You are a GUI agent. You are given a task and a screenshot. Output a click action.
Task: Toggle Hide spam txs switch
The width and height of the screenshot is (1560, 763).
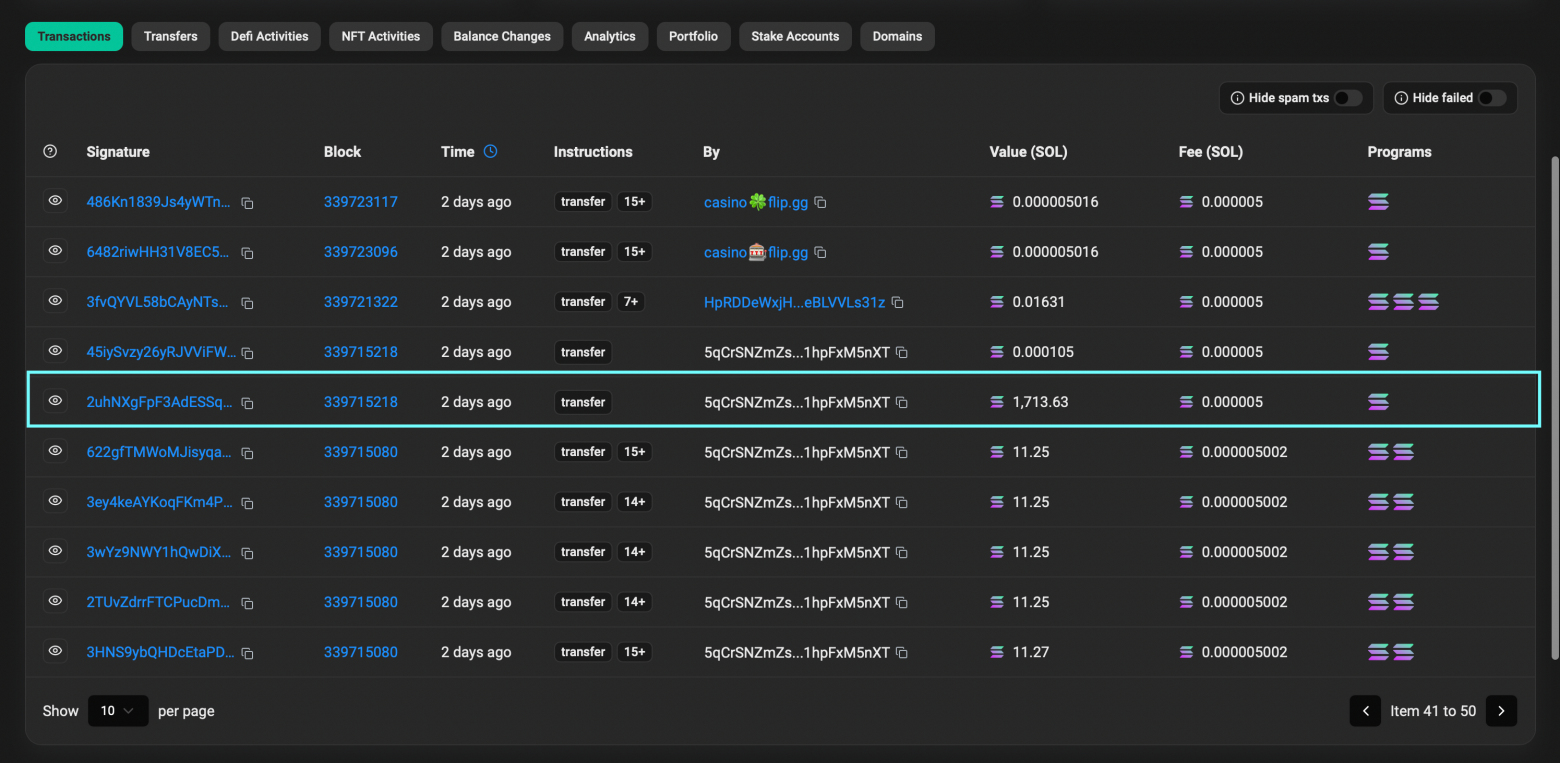(1347, 98)
